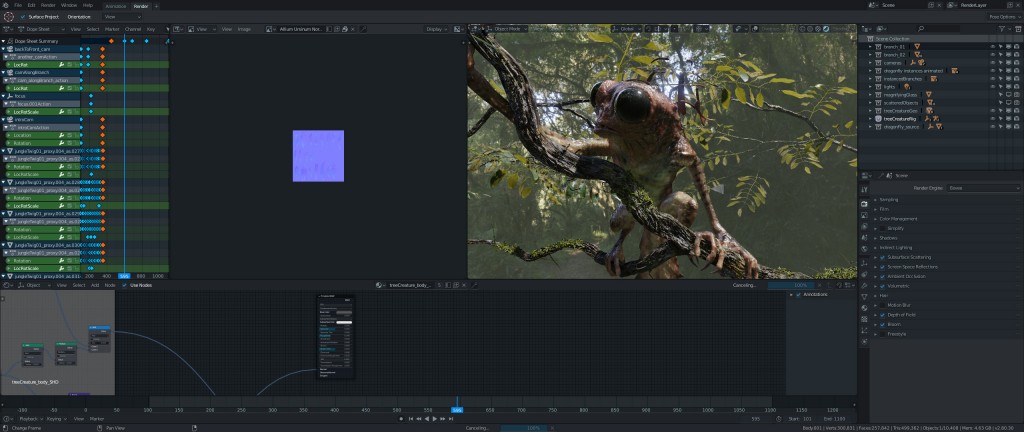Open the Dope Sheet editor type icon
Screen dimensions: 1024x432
(8, 29)
